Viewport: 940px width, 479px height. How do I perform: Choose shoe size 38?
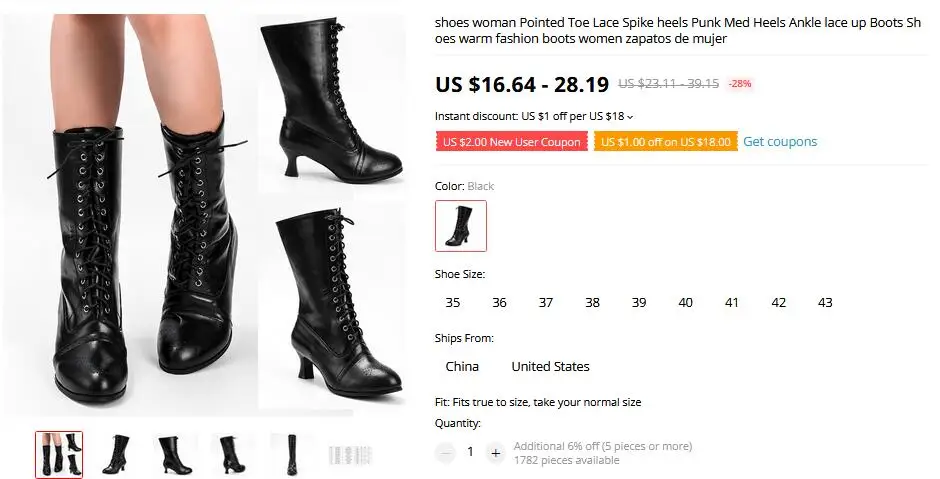pos(592,303)
